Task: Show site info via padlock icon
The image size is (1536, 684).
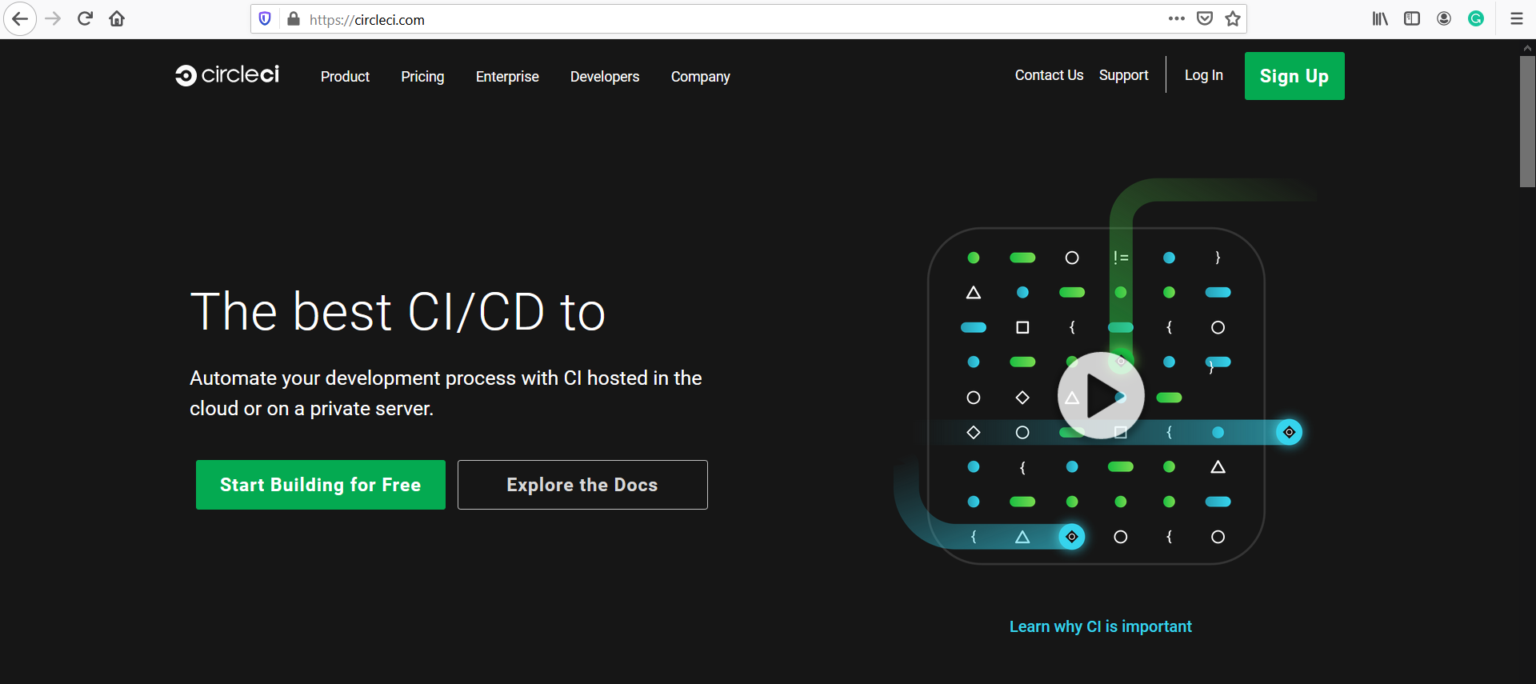Action: 293,19
